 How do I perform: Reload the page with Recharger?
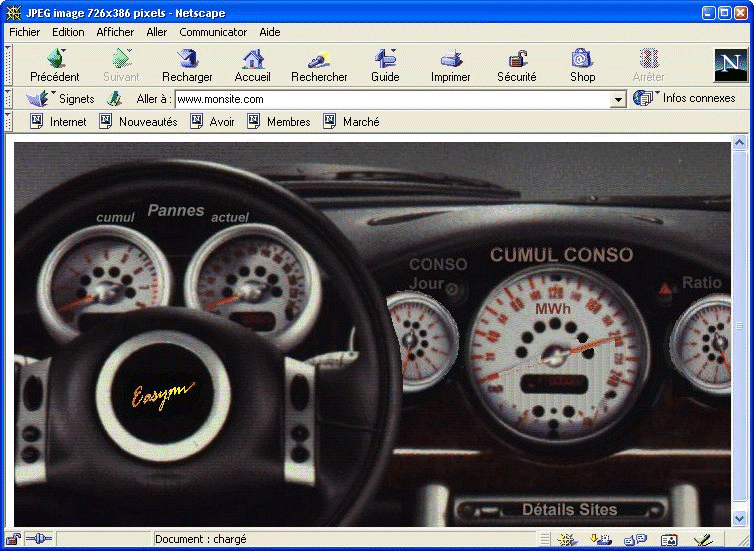[x=187, y=66]
